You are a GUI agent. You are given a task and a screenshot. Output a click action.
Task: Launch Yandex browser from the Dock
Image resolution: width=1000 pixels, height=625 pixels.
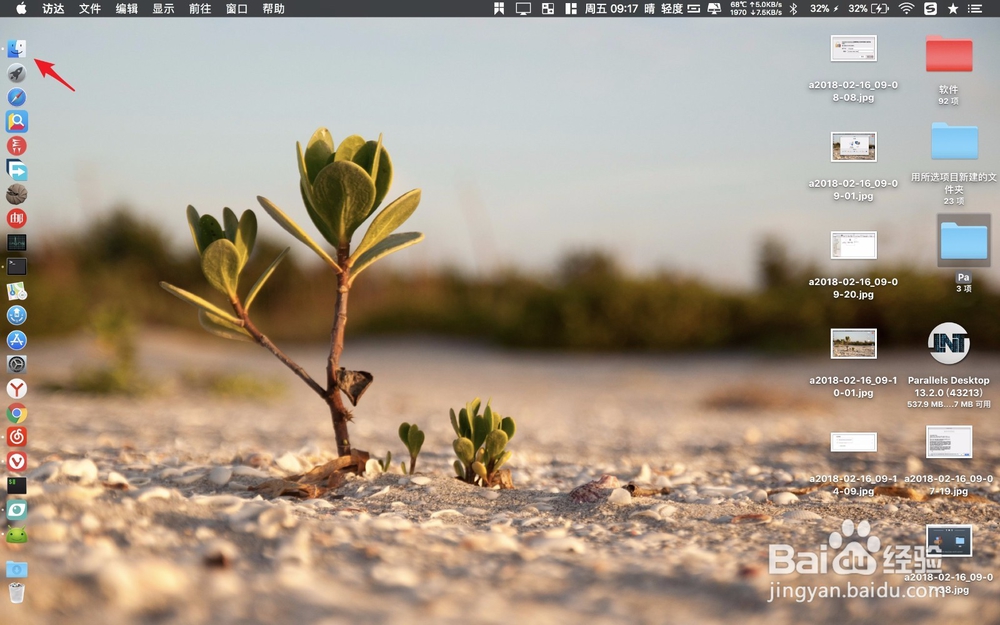pos(17,388)
